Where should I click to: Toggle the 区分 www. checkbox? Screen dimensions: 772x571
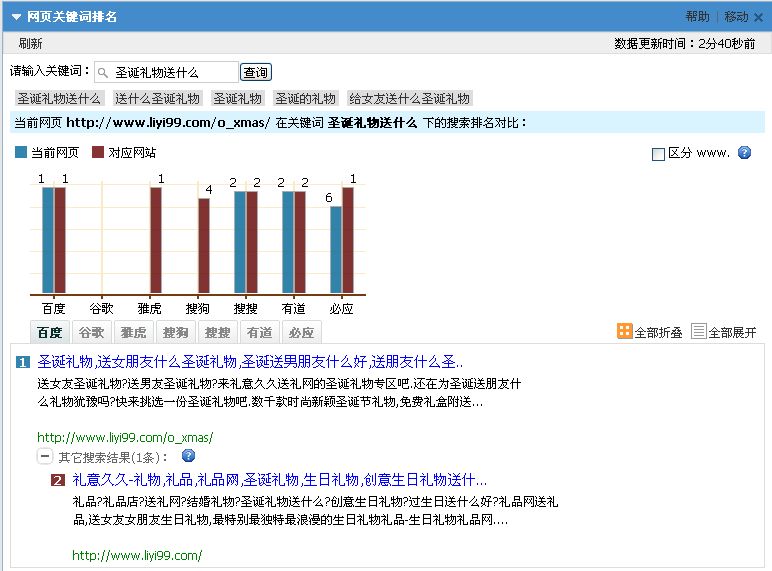[x=658, y=154]
